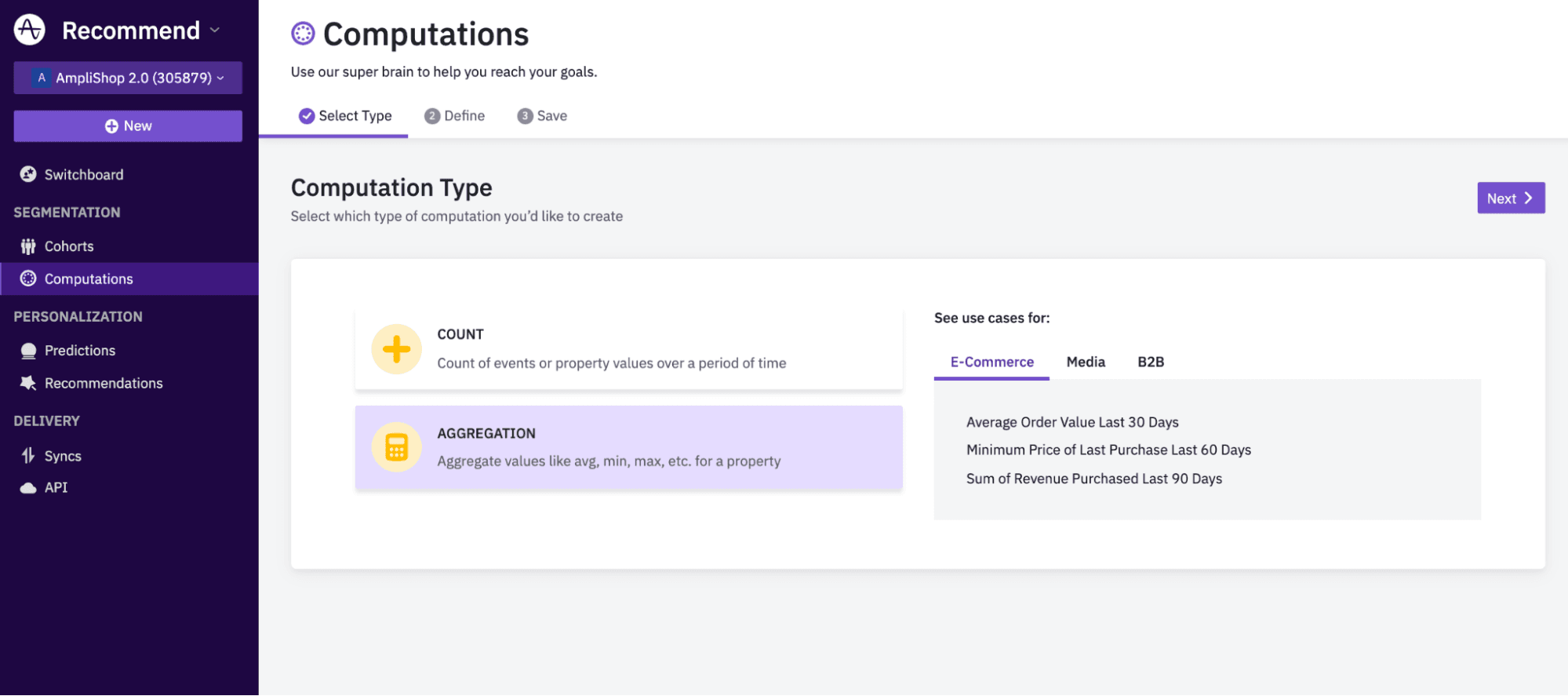Select the COUNT computation type card
The height and width of the screenshot is (696, 1568).
[628, 348]
